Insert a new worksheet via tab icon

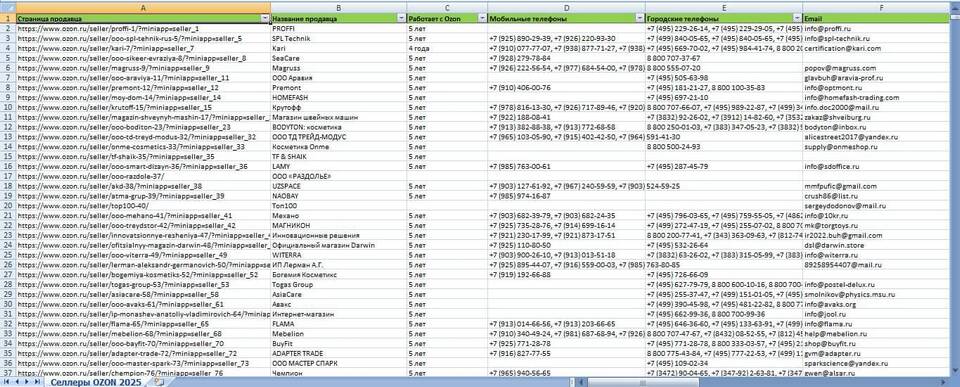tap(159, 382)
